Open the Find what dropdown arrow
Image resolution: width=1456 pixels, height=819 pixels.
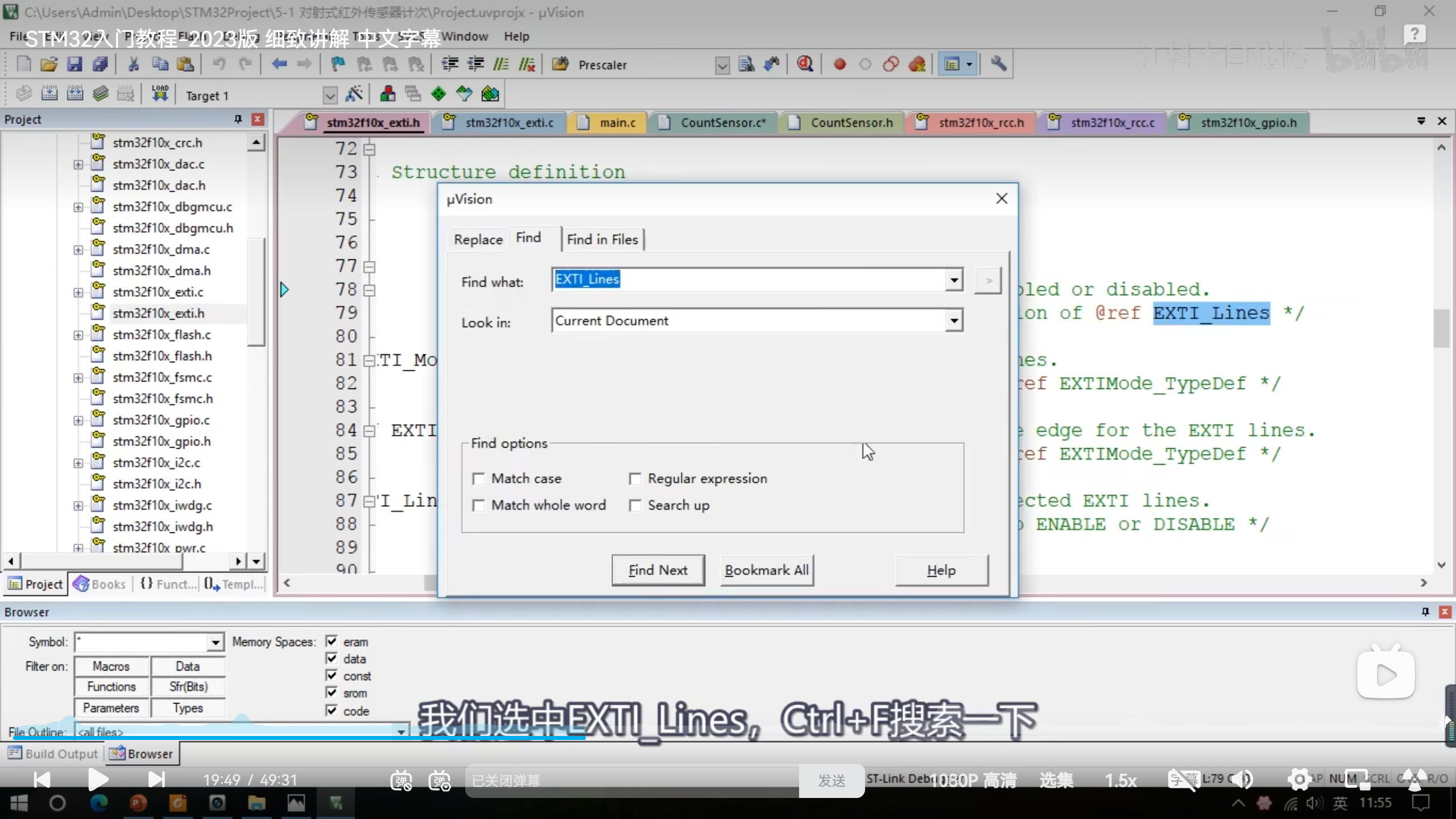954,280
